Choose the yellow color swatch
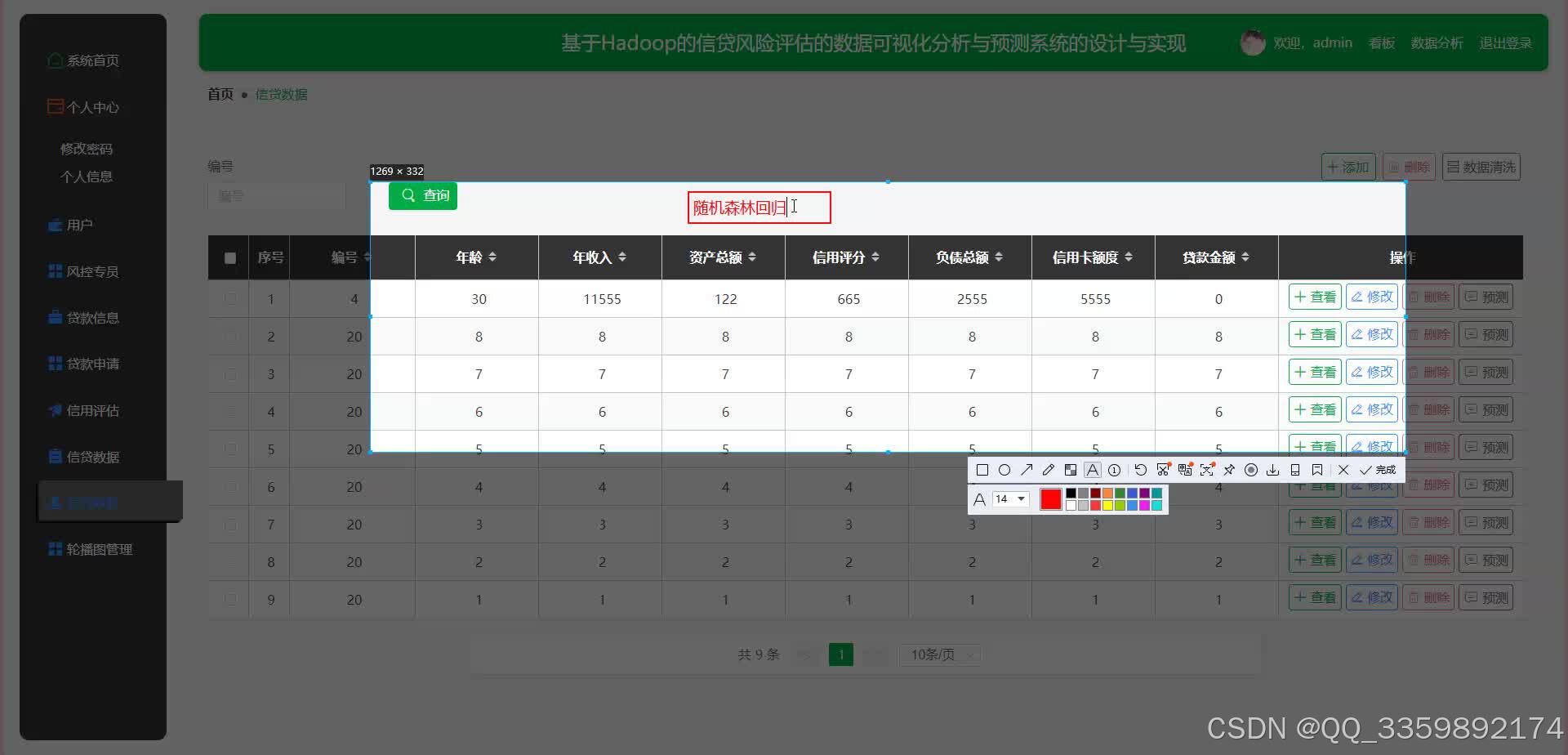This screenshot has width=1568, height=755. click(x=1107, y=506)
